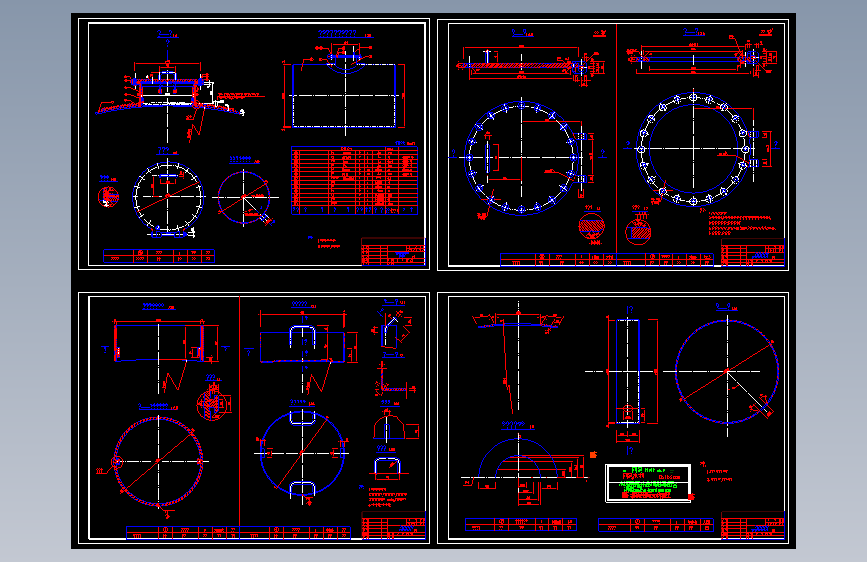
Task: Pick the tall narrow blue rectangle view
Action: (628, 371)
